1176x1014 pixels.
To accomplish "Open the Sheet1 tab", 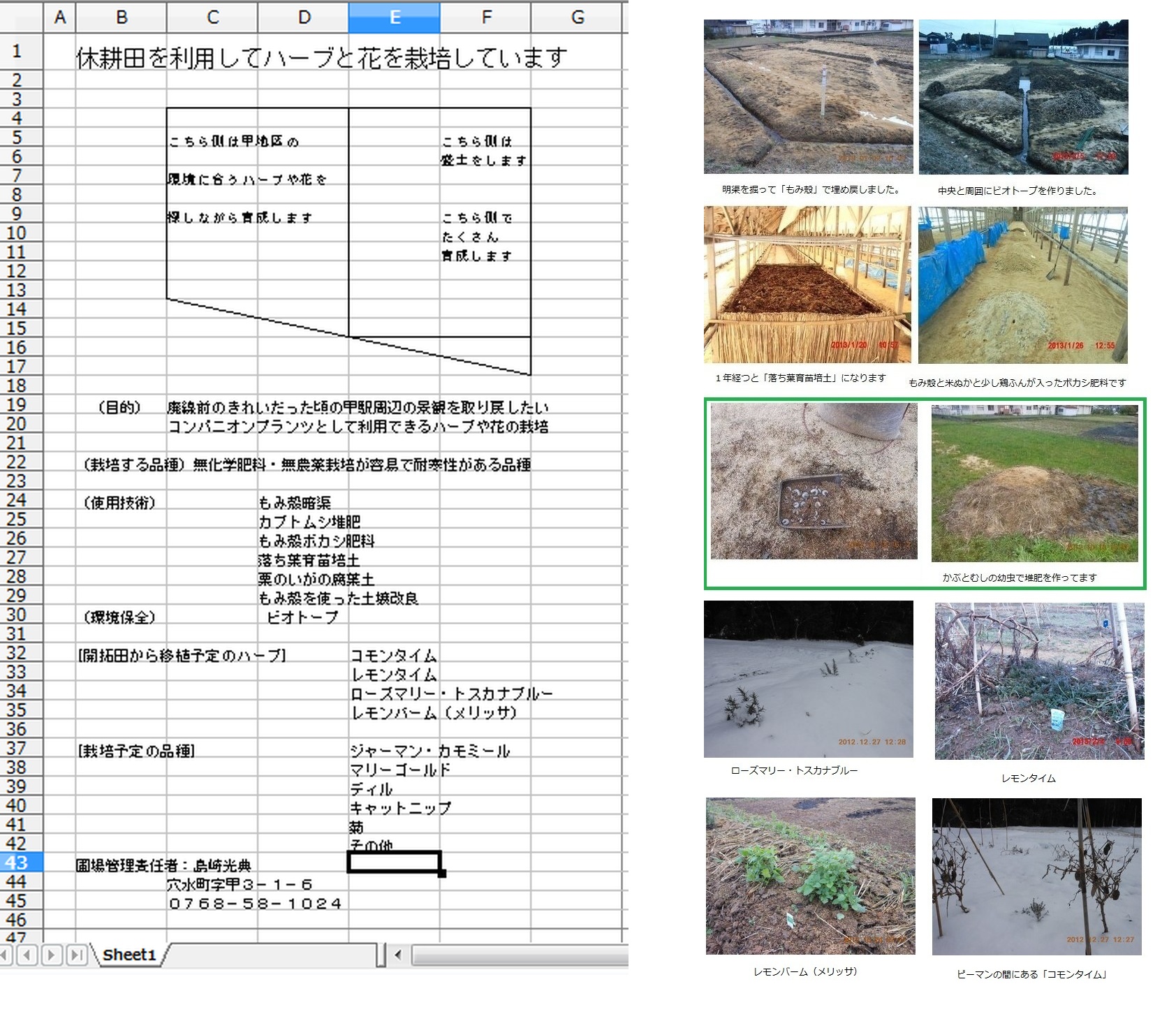I will pos(129,955).
